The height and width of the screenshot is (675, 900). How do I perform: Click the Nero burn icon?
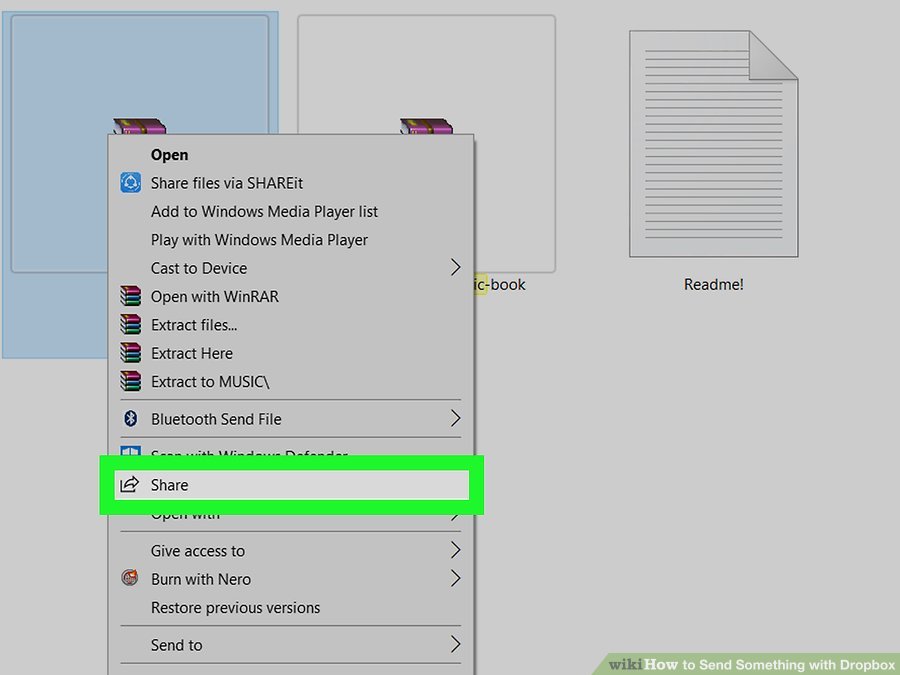pos(130,577)
